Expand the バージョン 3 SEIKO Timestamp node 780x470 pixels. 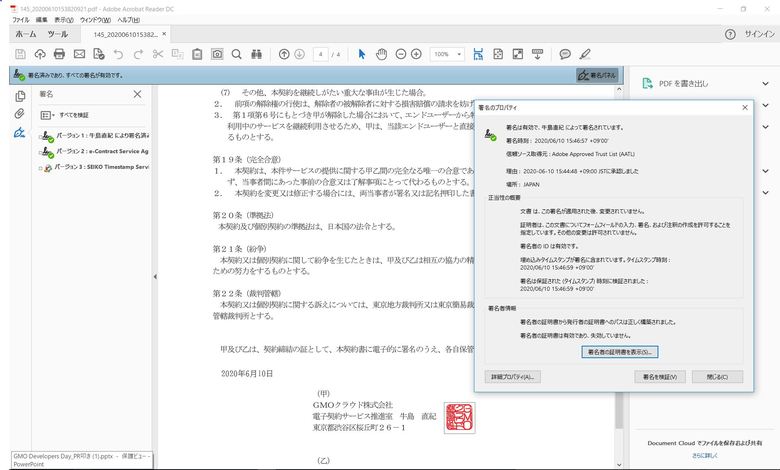[x=40, y=168]
